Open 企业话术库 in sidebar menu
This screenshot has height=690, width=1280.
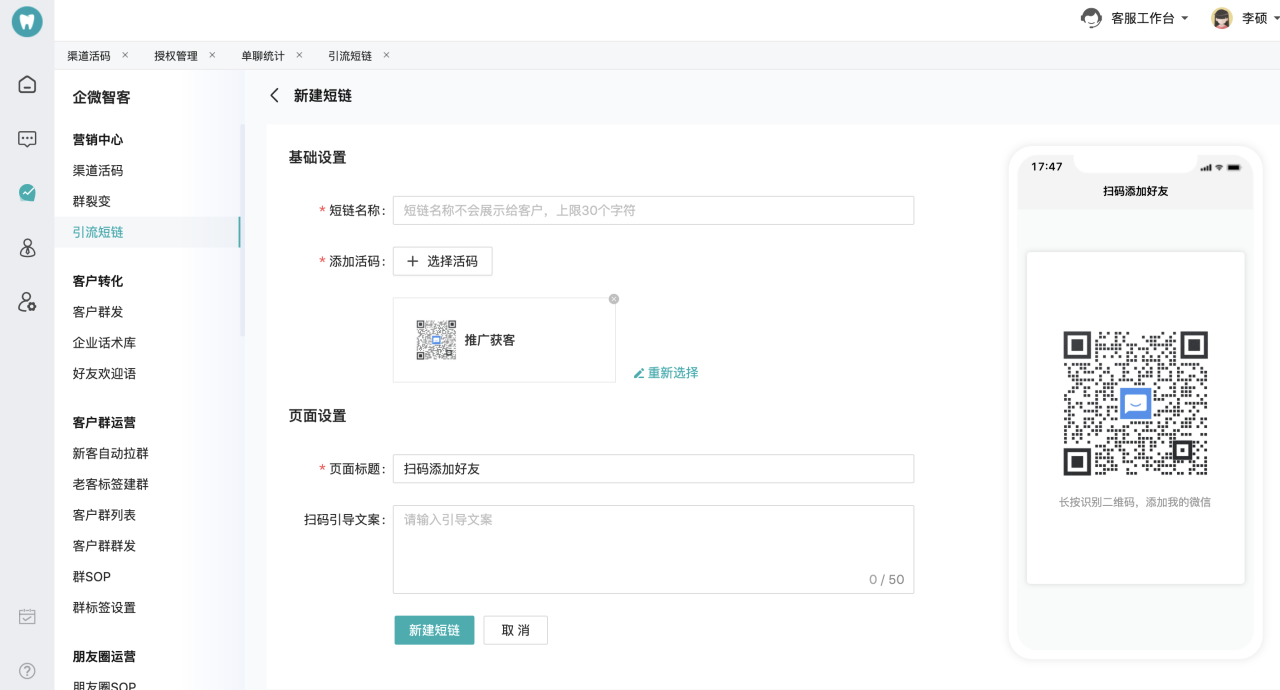[104, 343]
